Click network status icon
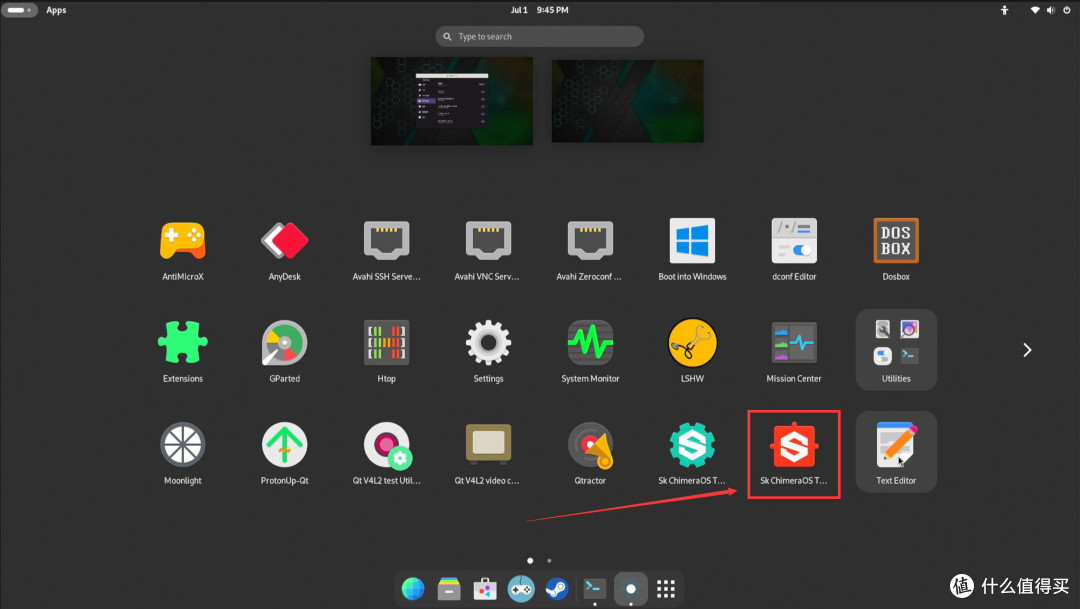 1035,10
